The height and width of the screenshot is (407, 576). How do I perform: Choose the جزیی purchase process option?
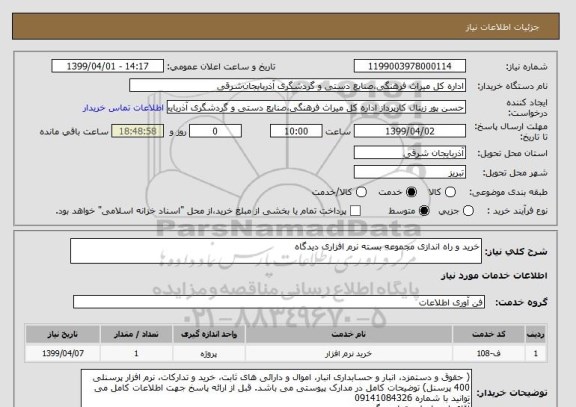tap(468, 211)
